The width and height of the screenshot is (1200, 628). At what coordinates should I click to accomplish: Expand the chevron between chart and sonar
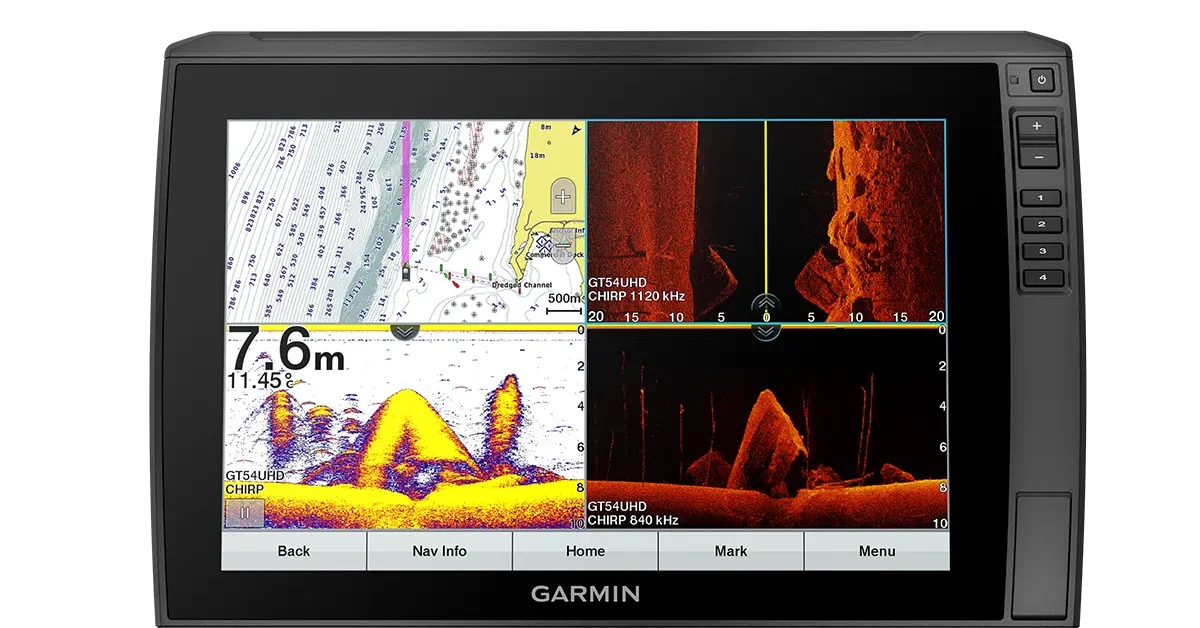405,331
